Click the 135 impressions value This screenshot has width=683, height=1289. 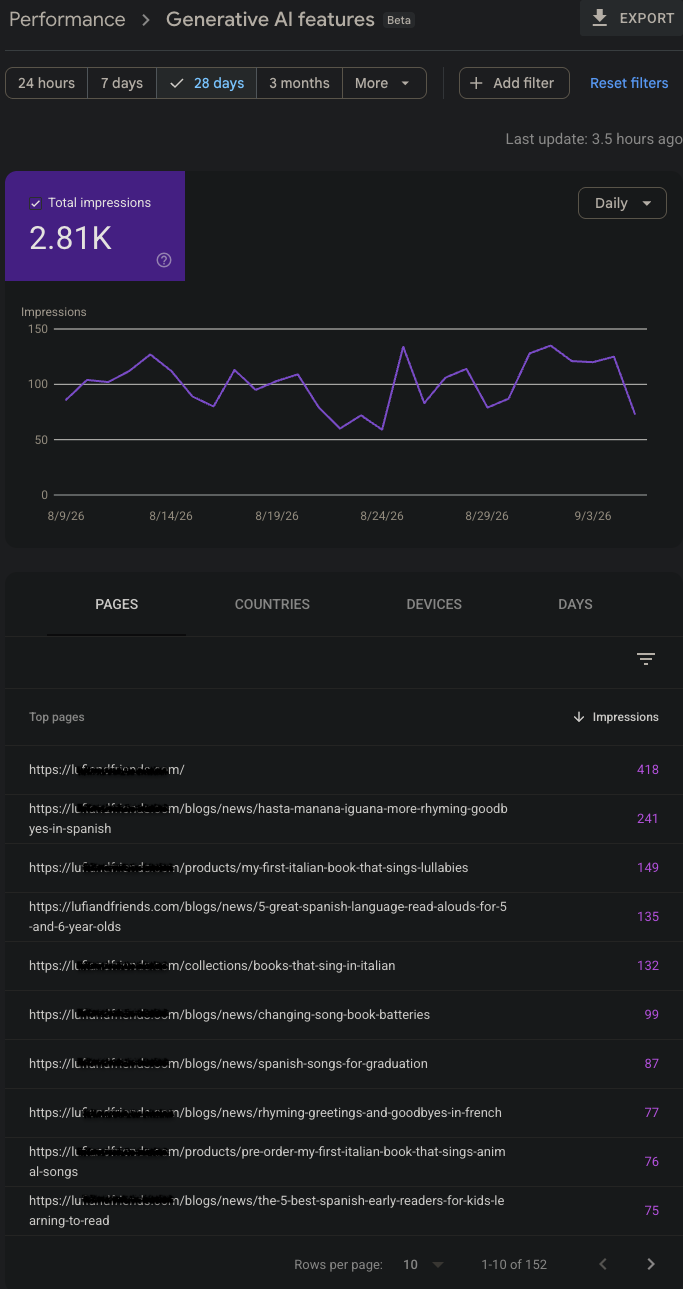click(647, 917)
